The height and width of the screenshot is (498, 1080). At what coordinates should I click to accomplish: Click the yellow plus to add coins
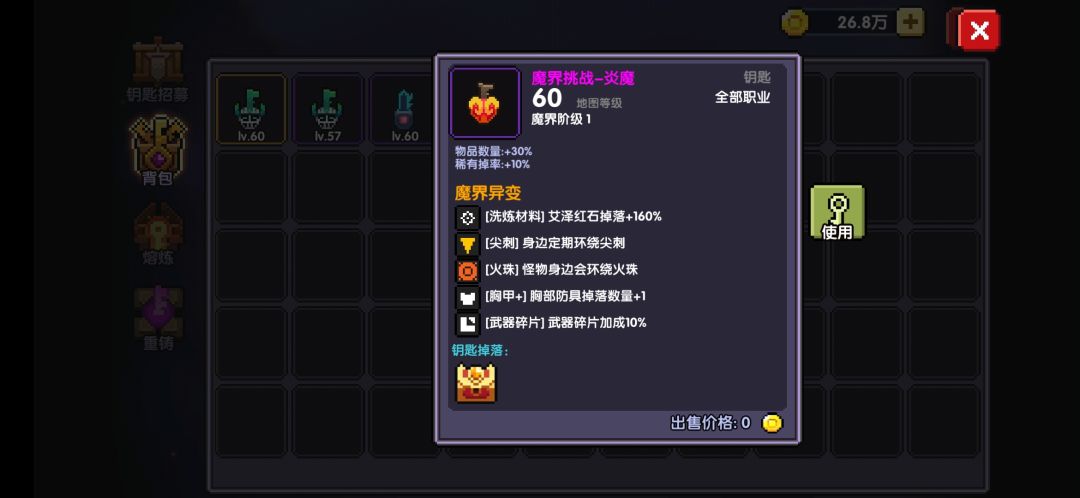pyautogui.click(x=910, y=22)
